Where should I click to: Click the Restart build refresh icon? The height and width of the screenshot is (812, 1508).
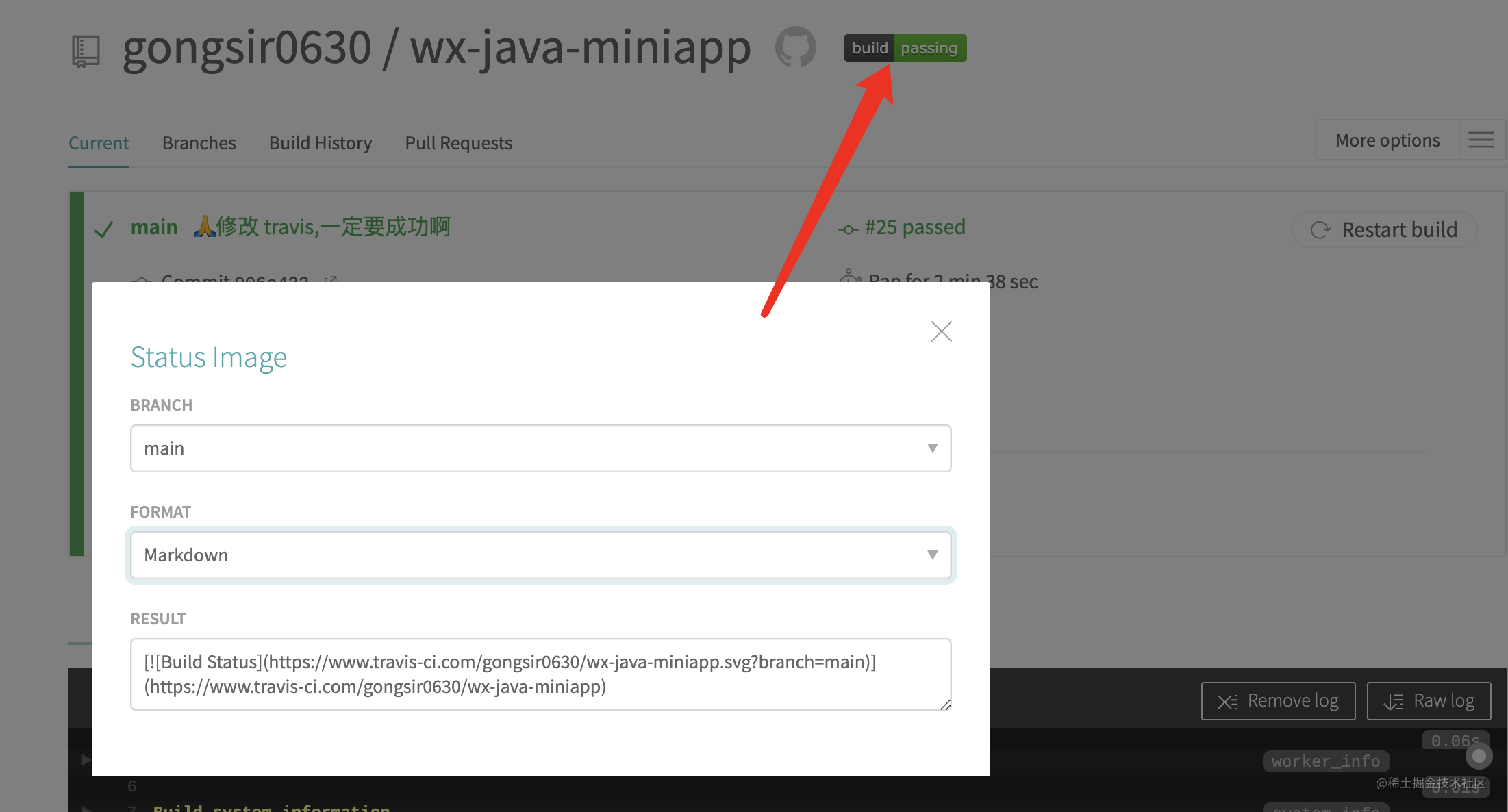[x=1320, y=230]
